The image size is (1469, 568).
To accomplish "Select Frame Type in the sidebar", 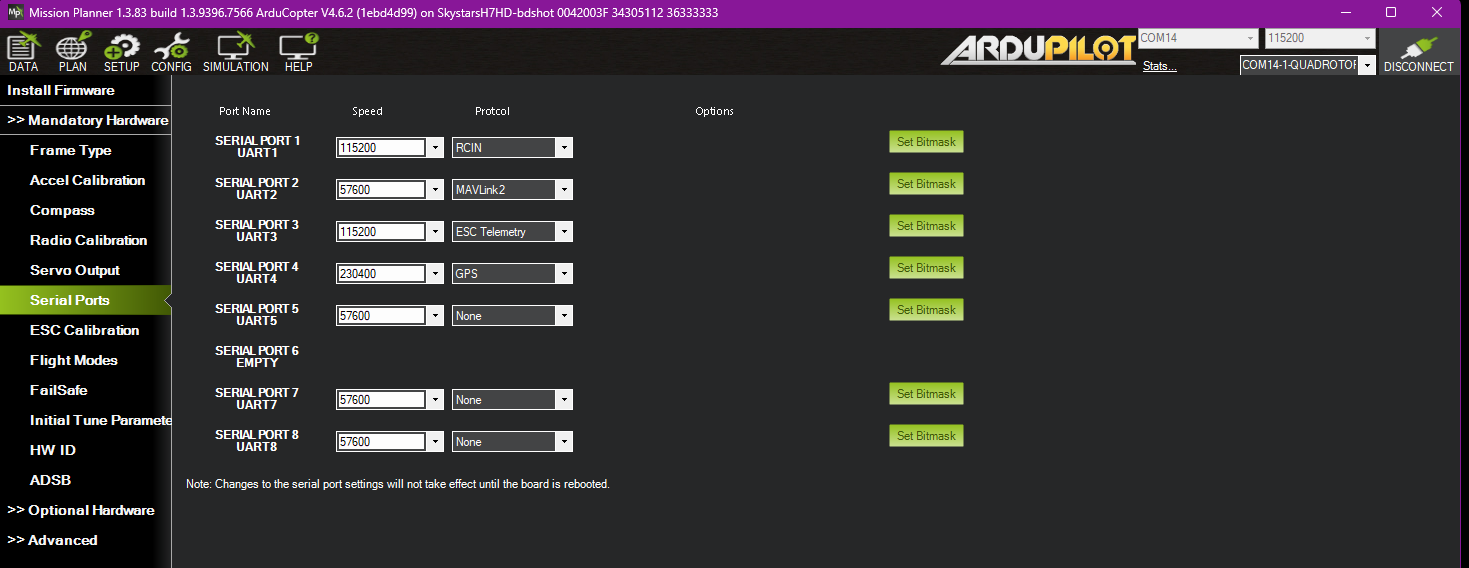I will (x=70, y=150).
